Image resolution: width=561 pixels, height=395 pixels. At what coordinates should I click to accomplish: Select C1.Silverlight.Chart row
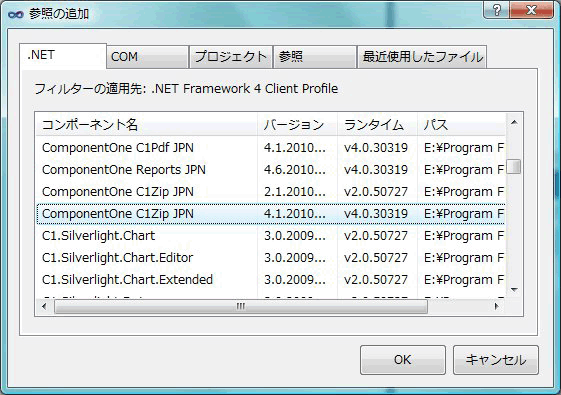tap(271, 236)
